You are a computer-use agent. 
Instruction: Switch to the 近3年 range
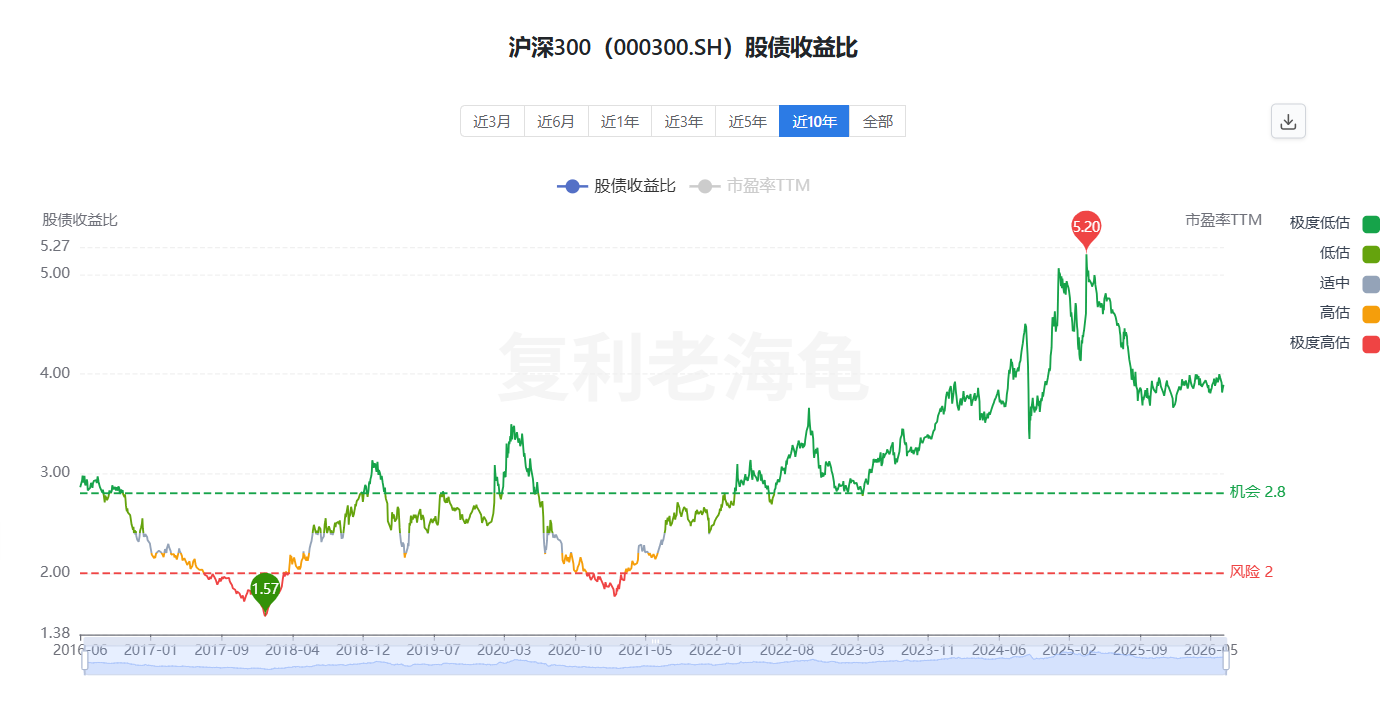[684, 121]
